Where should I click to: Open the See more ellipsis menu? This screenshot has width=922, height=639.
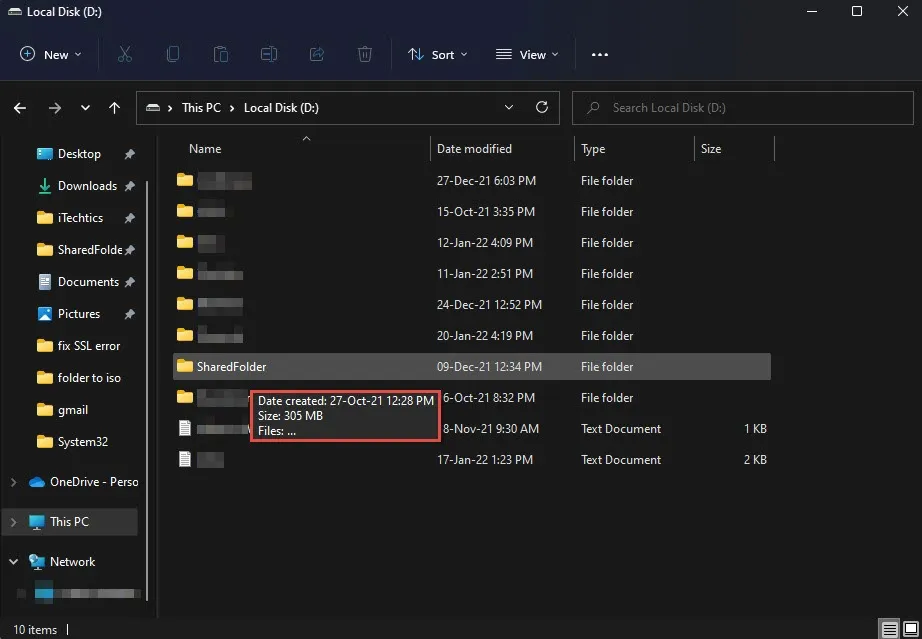(x=600, y=54)
